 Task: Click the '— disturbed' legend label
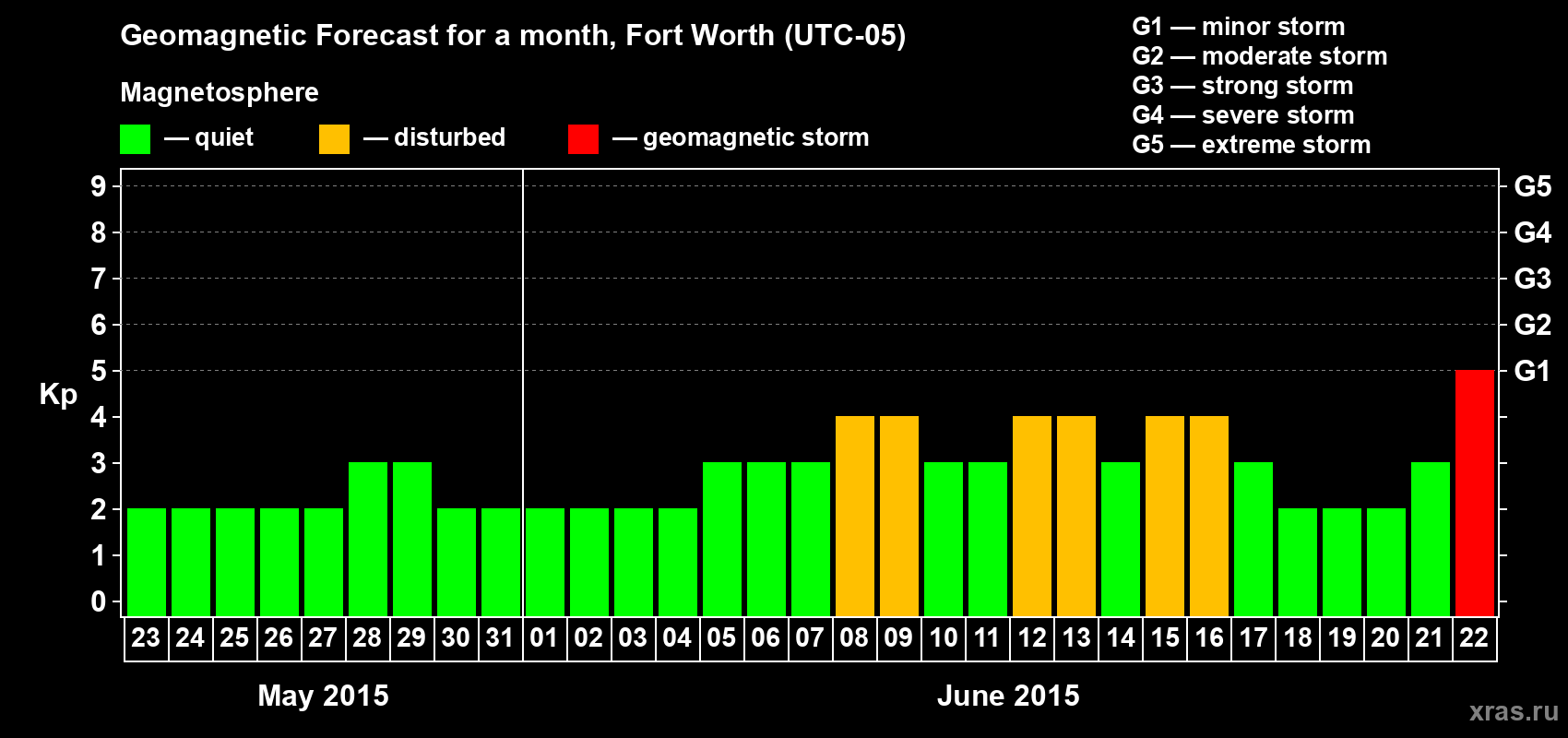click(434, 137)
